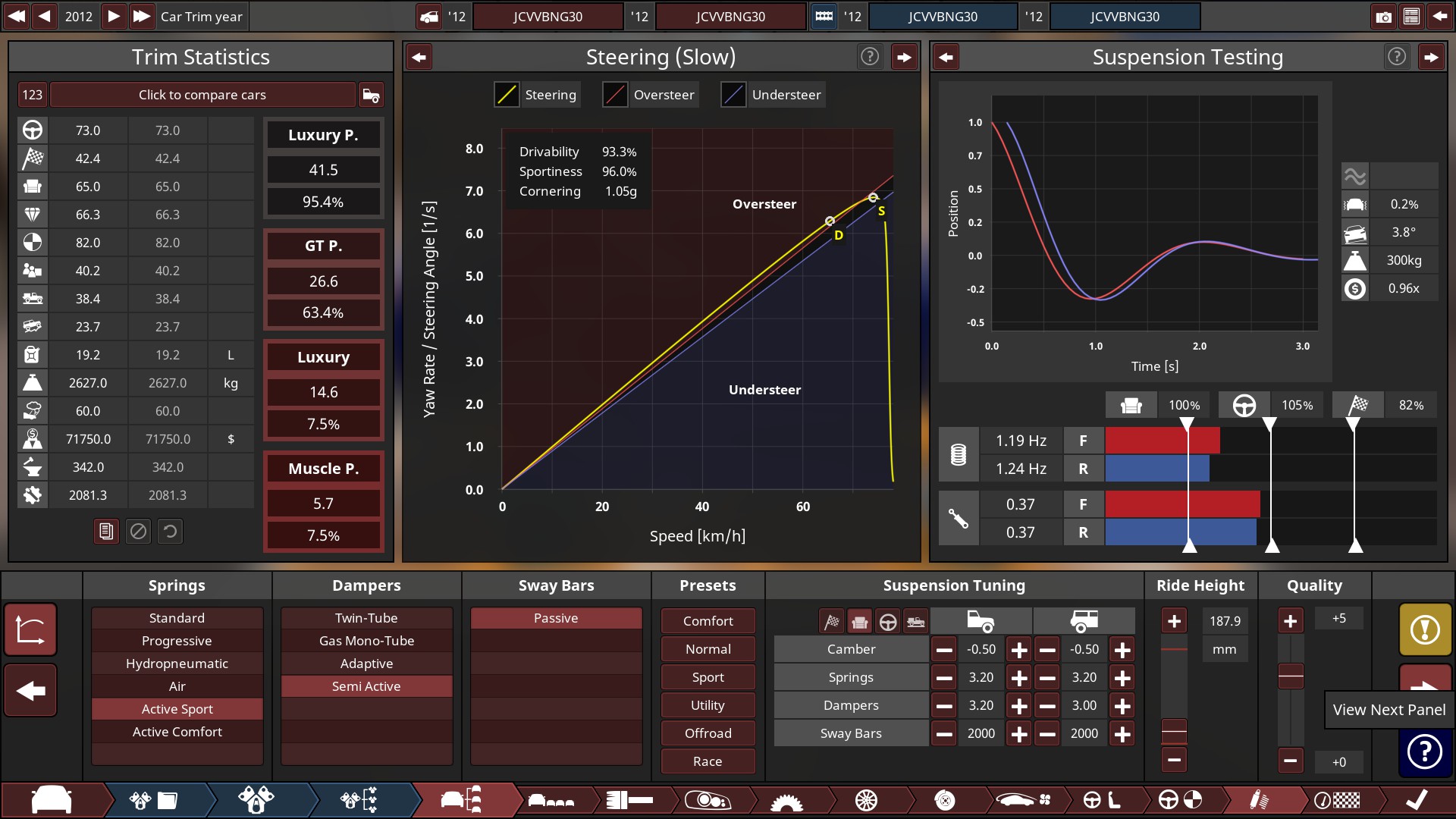Select the sportiness flag tuning icon
The image size is (1456, 819).
(832, 622)
